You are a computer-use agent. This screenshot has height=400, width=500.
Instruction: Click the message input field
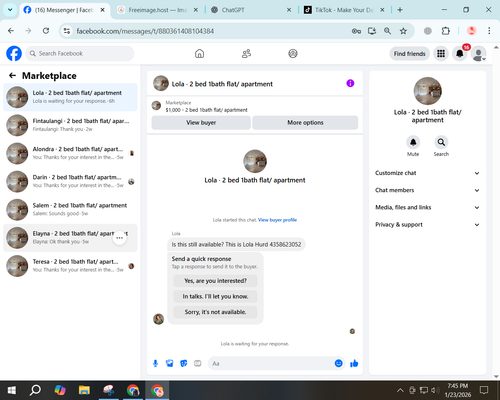click(271, 363)
